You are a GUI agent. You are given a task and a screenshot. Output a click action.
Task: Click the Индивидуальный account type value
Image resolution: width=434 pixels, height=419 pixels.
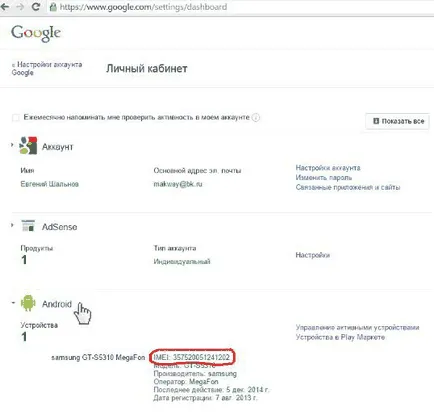pyautogui.click(x=182, y=262)
